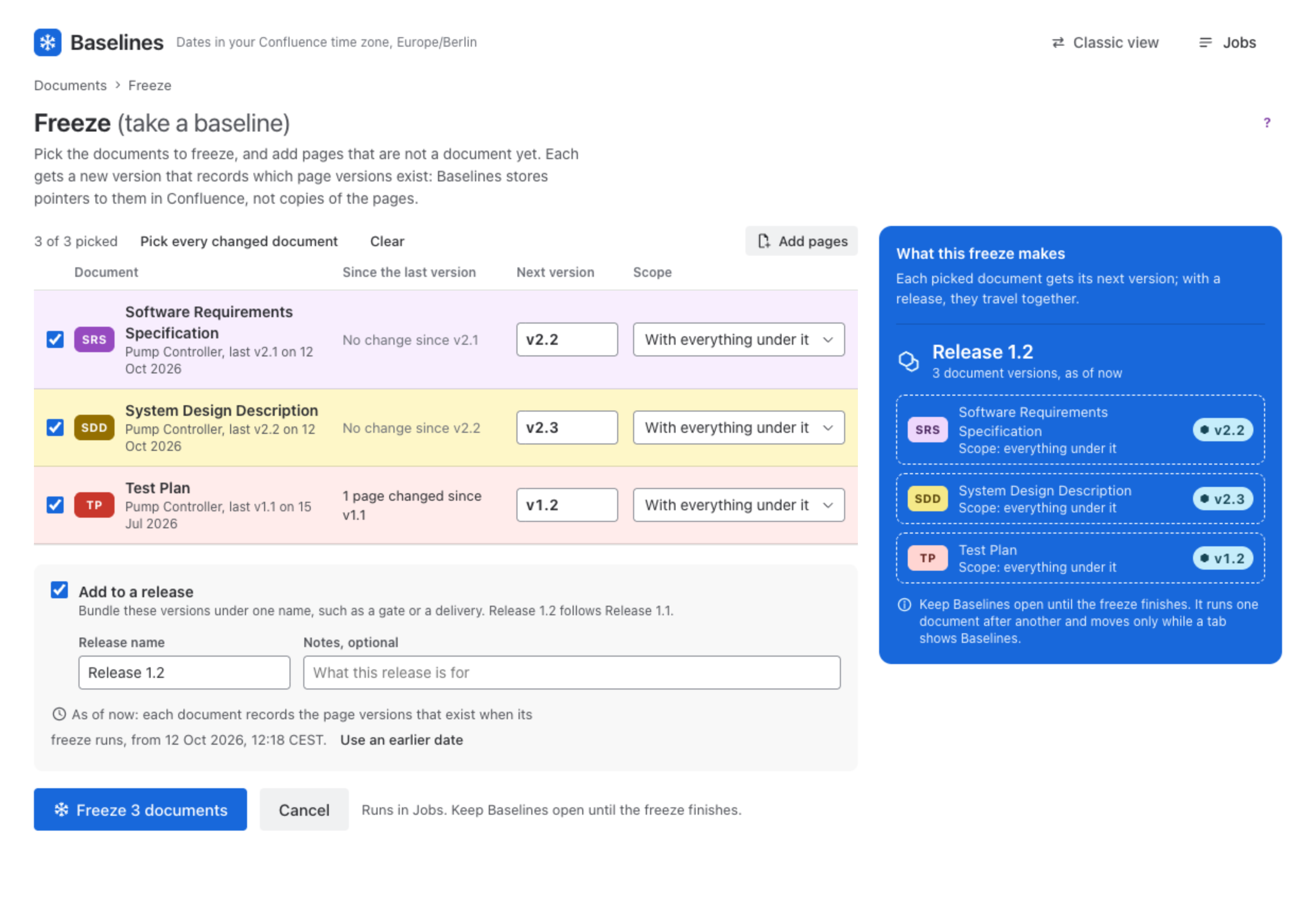The width and height of the screenshot is (1316, 907).
Task: Uncheck System Design Description checkbox
Action: pos(55,428)
